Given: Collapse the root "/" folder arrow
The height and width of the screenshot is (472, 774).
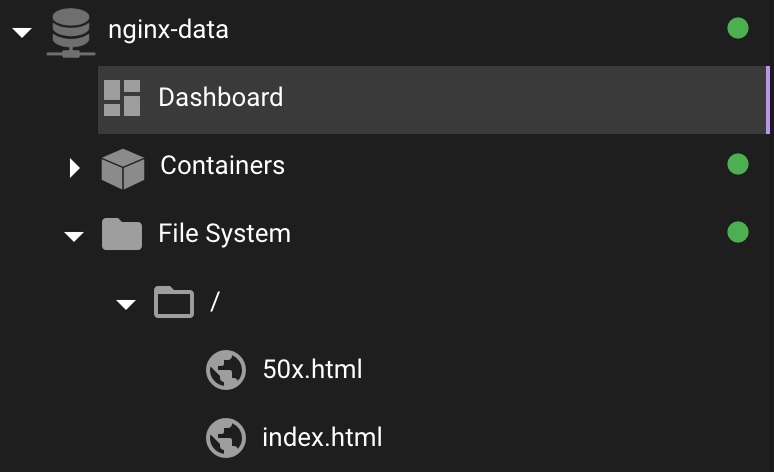Looking at the screenshot, I should coord(126,305).
